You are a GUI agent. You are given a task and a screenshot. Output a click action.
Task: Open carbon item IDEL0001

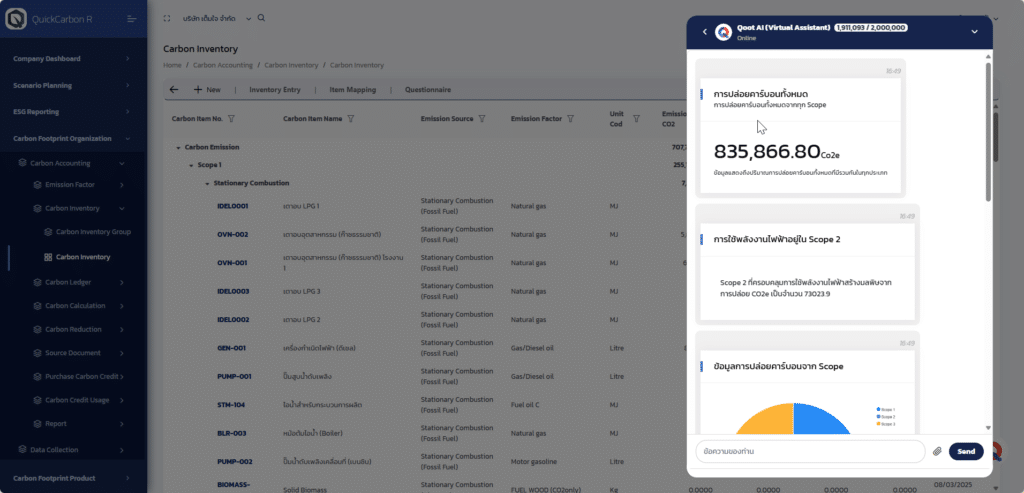point(233,206)
